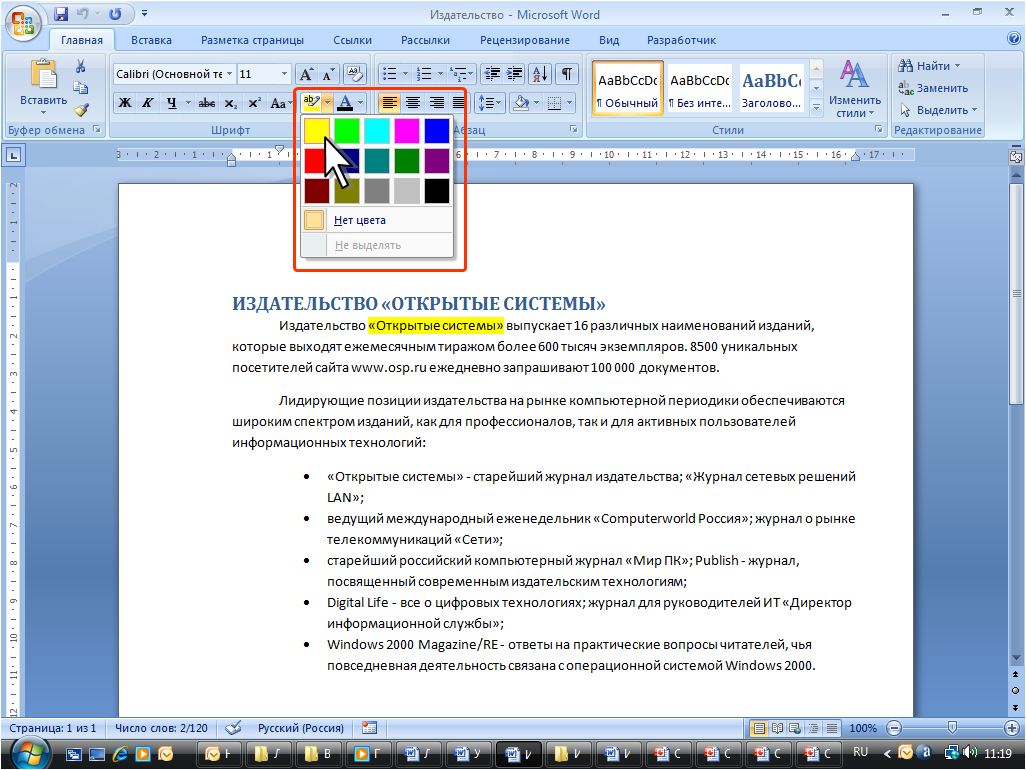Apply the Обычный style
This screenshot has height=770, width=1026.
pyautogui.click(x=628, y=89)
